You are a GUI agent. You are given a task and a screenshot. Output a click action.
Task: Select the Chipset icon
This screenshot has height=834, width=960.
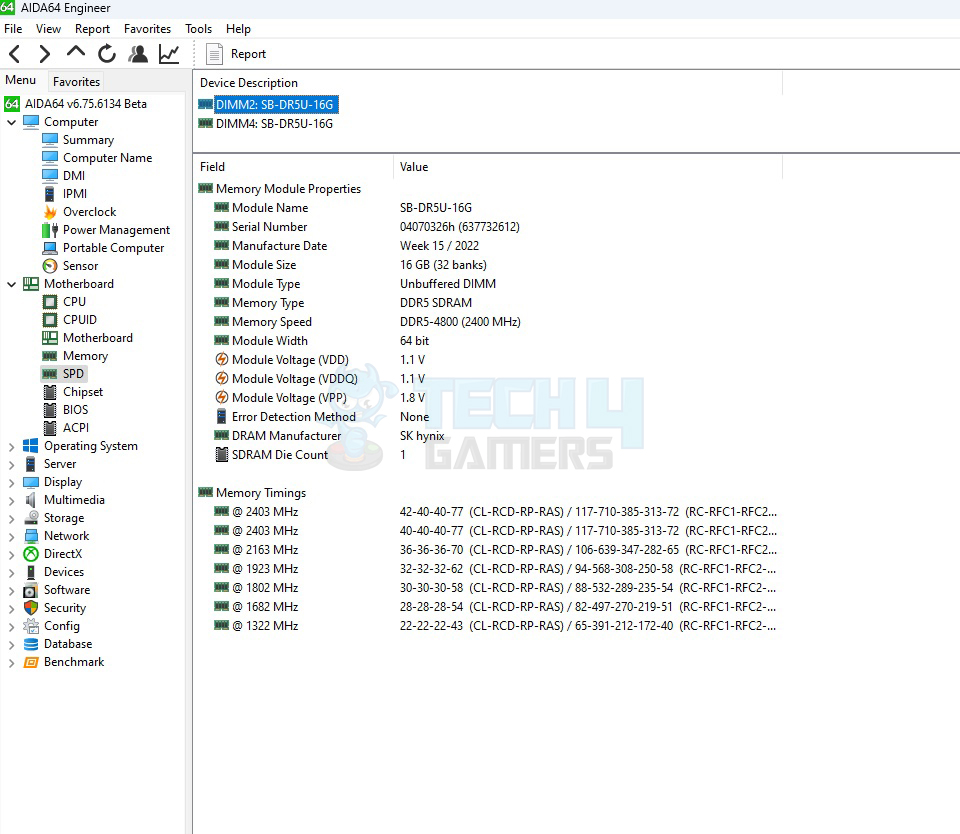coord(50,392)
